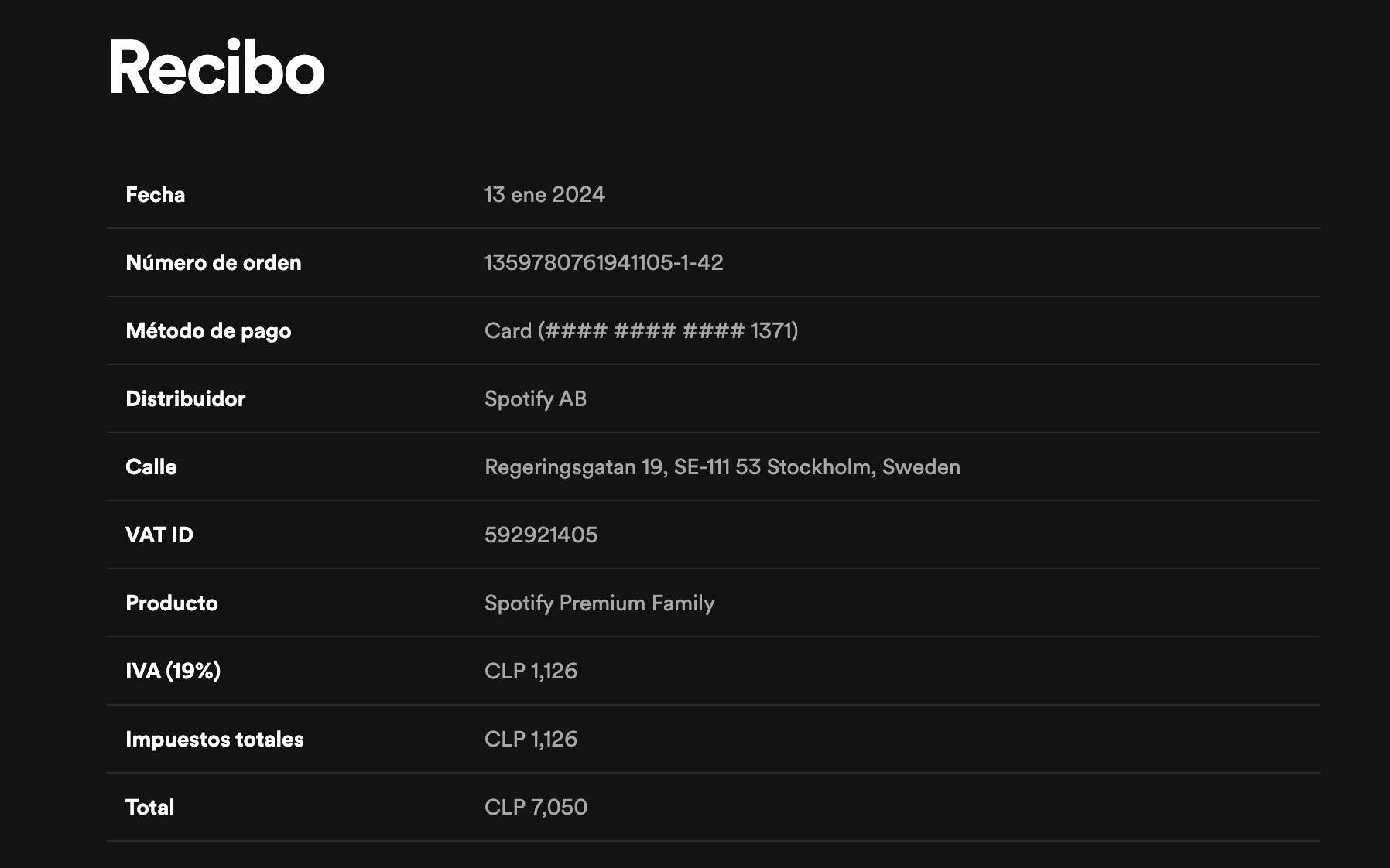Click the Número de orden label
1390x868 pixels.
(213, 263)
